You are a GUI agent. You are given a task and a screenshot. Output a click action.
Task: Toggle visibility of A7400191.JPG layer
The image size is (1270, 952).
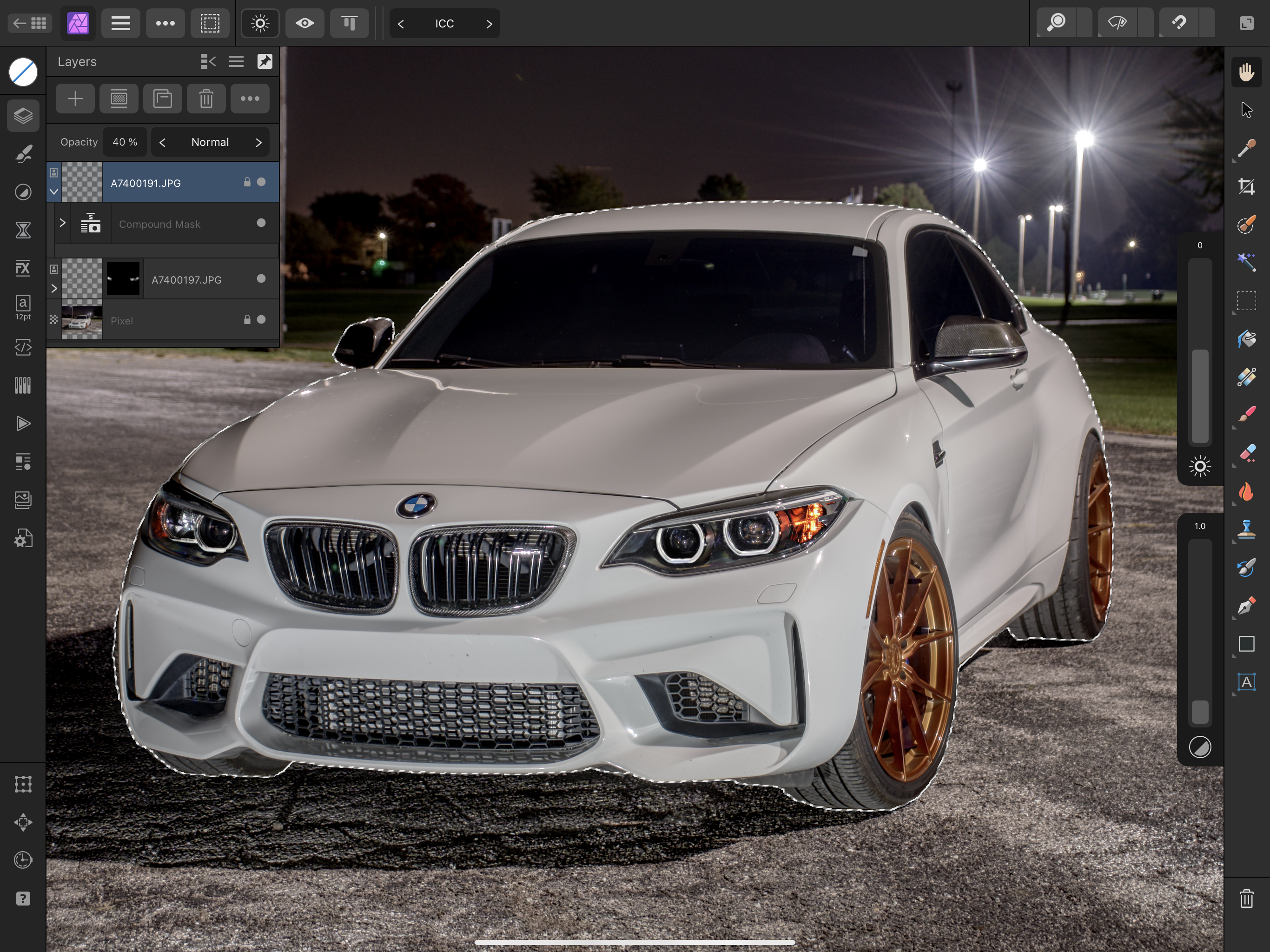(261, 182)
